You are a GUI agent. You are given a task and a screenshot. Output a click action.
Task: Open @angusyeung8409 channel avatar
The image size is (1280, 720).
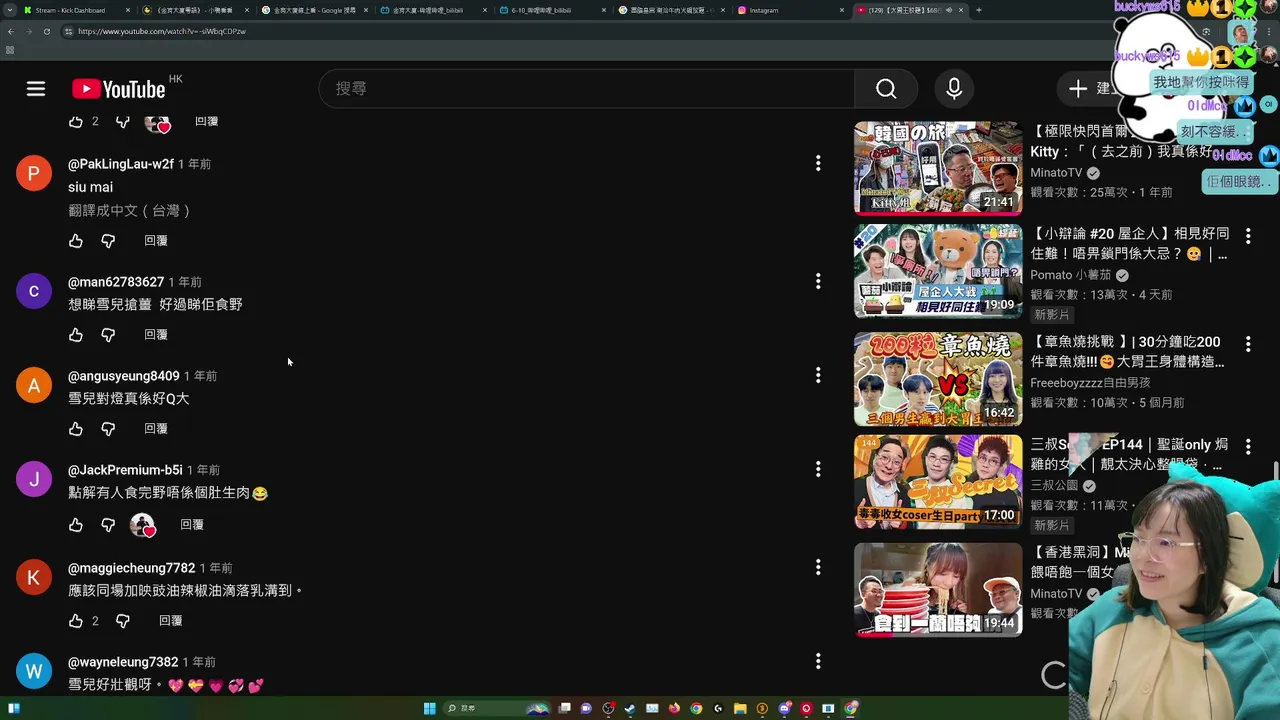pyautogui.click(x=34, y=385)
